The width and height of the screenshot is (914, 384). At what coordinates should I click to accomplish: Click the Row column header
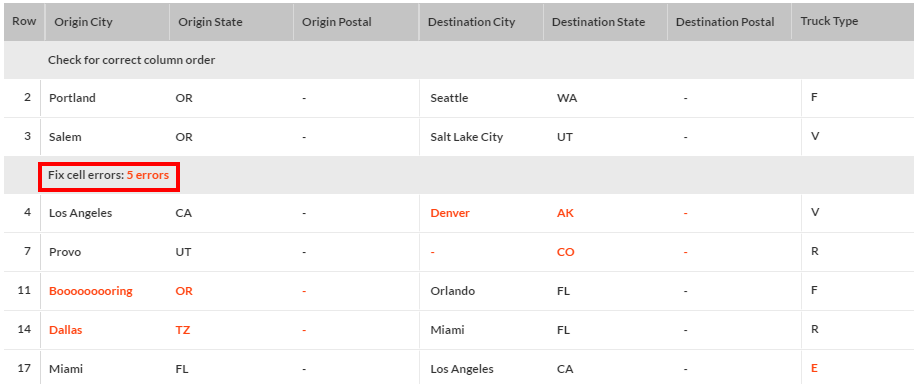point(24,21)
